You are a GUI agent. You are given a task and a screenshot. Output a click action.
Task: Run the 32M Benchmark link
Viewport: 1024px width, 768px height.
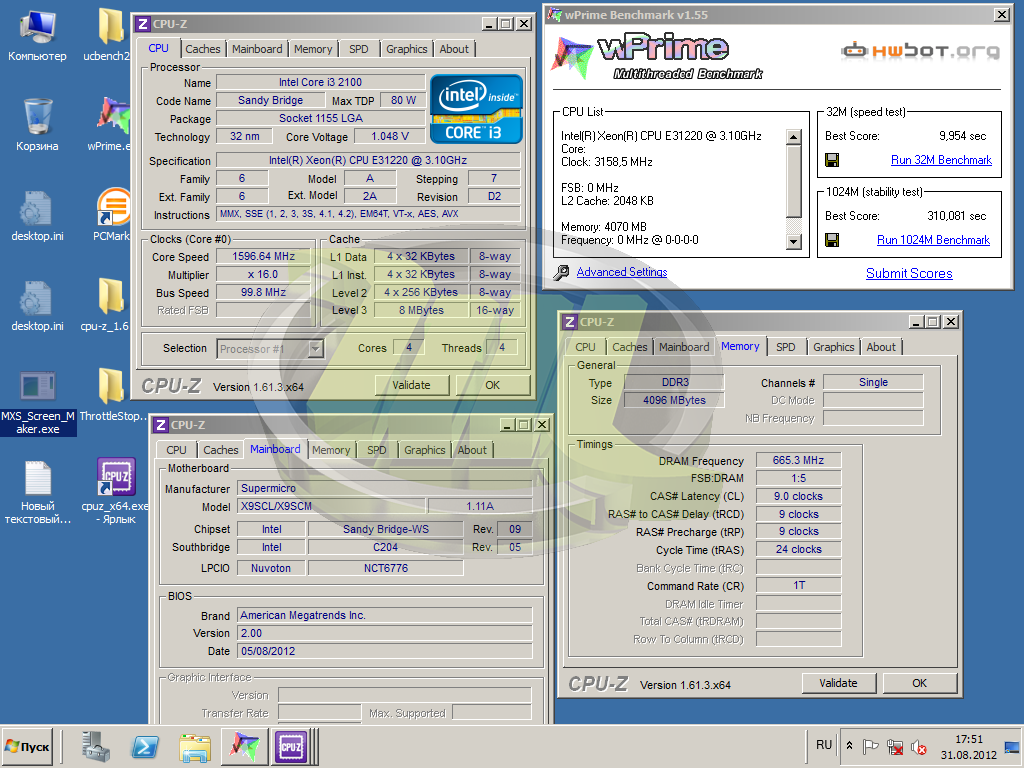941,160
